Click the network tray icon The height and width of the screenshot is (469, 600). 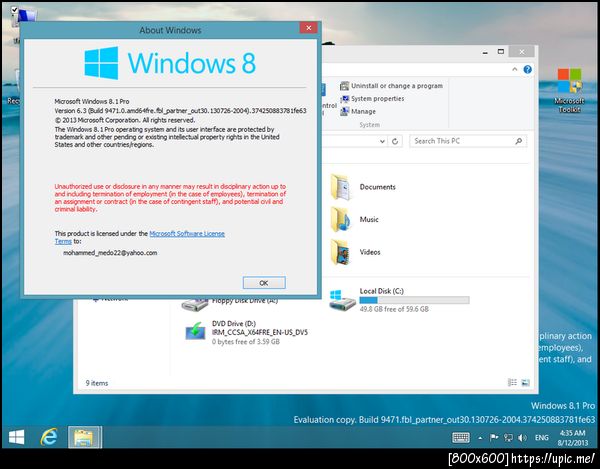click(x=508, y=438)
